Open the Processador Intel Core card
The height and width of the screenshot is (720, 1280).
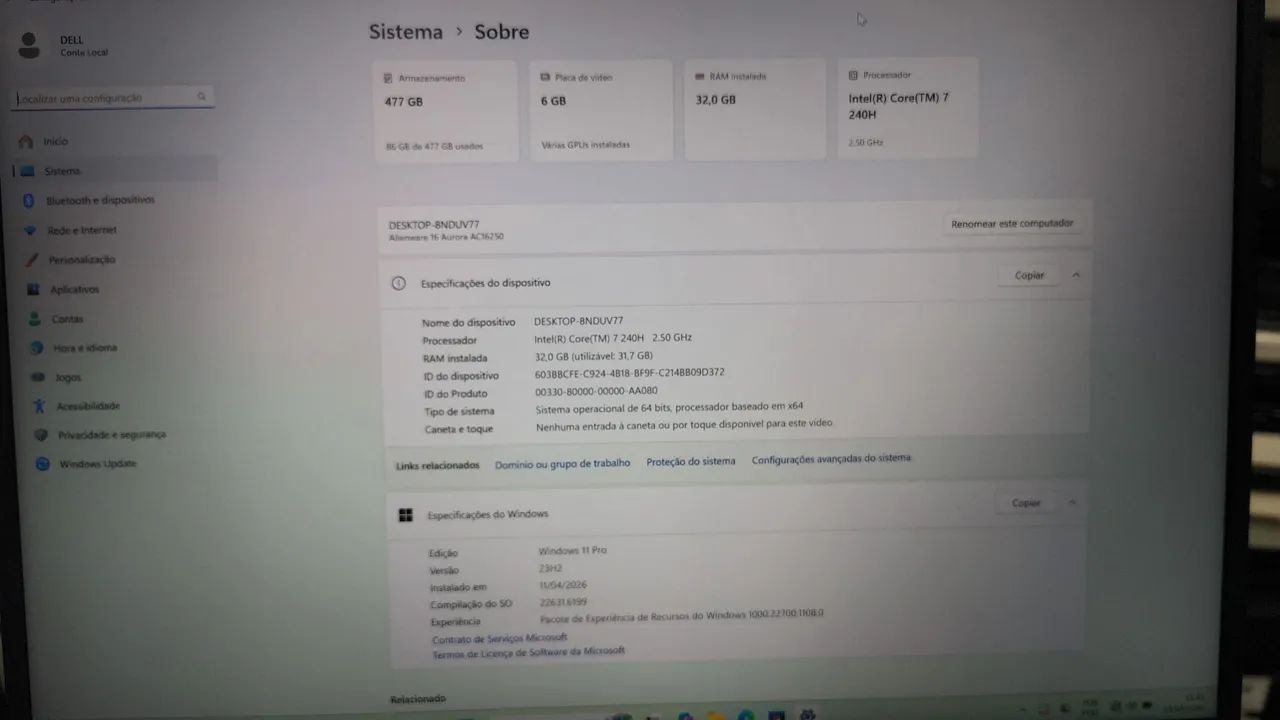(x=908, y=108)
